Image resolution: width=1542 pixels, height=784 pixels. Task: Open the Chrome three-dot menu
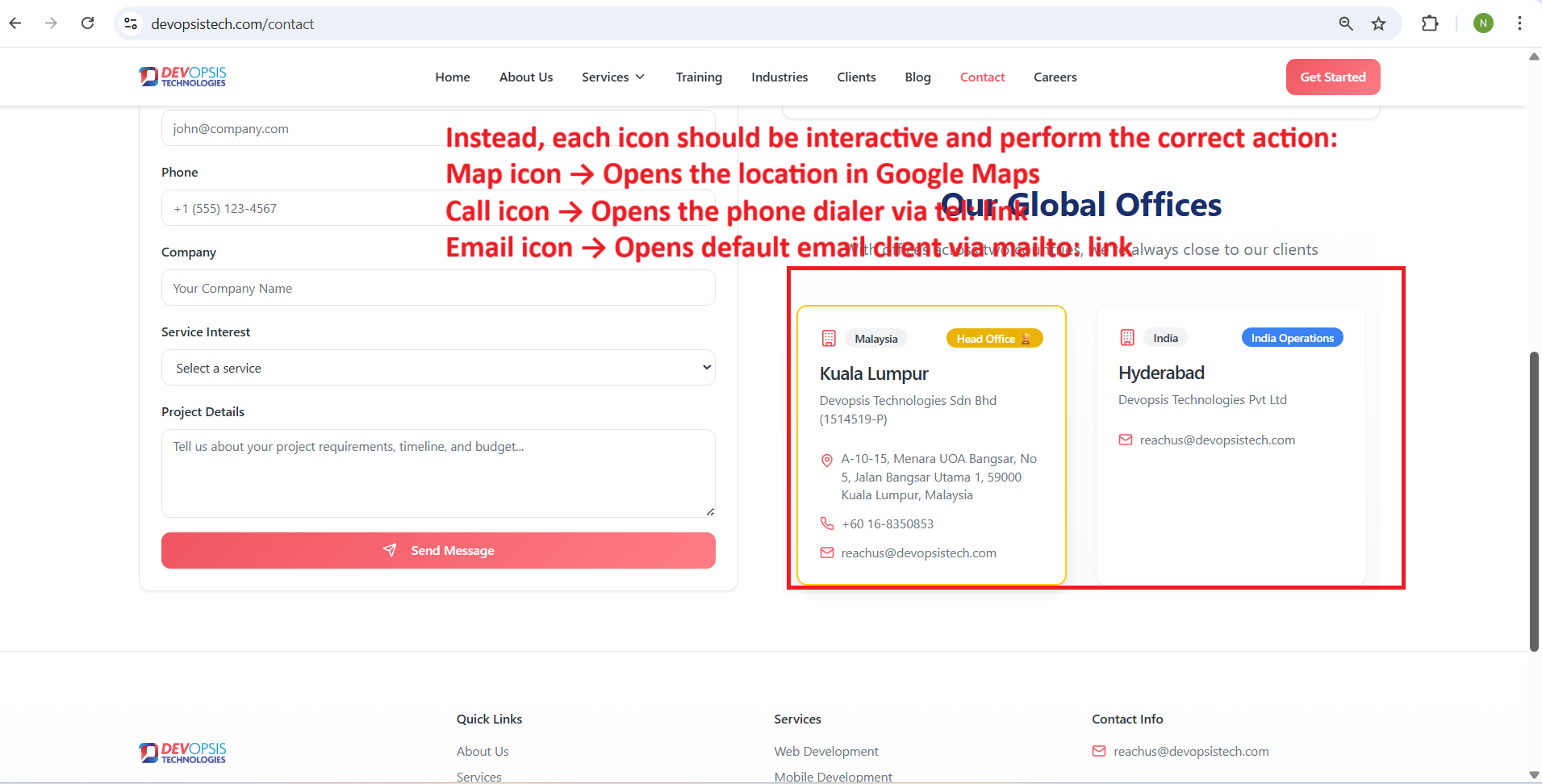coord(1519,23)
